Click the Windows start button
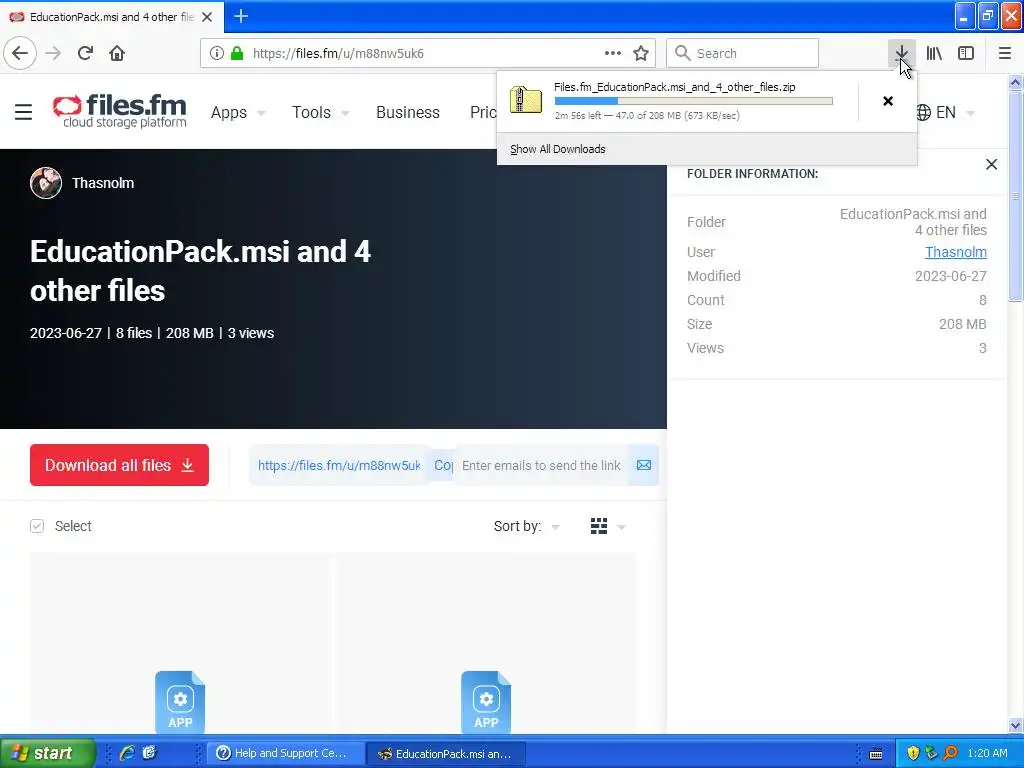The width and height of the screenshot is (1024, 768). click(x=47, y=753)
